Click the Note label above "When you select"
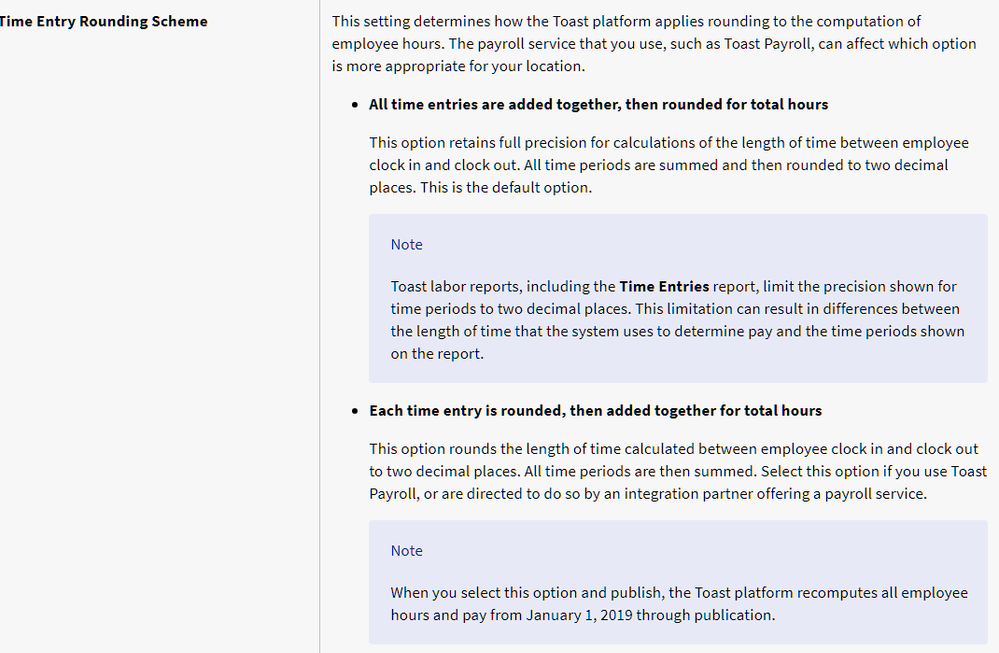The image size is (999, 653). 407,550
